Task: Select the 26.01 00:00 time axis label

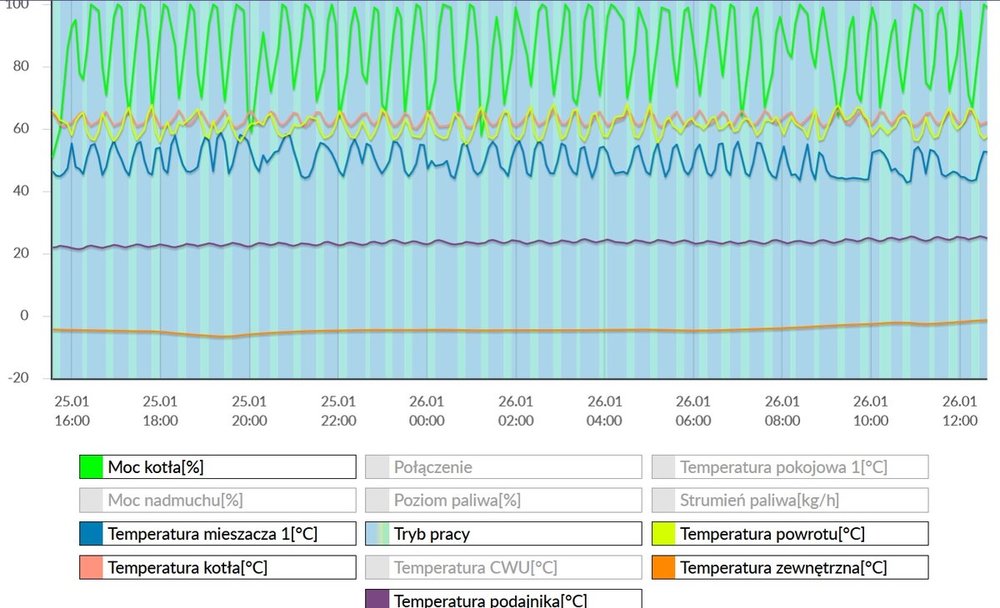Action: (427, 411)
